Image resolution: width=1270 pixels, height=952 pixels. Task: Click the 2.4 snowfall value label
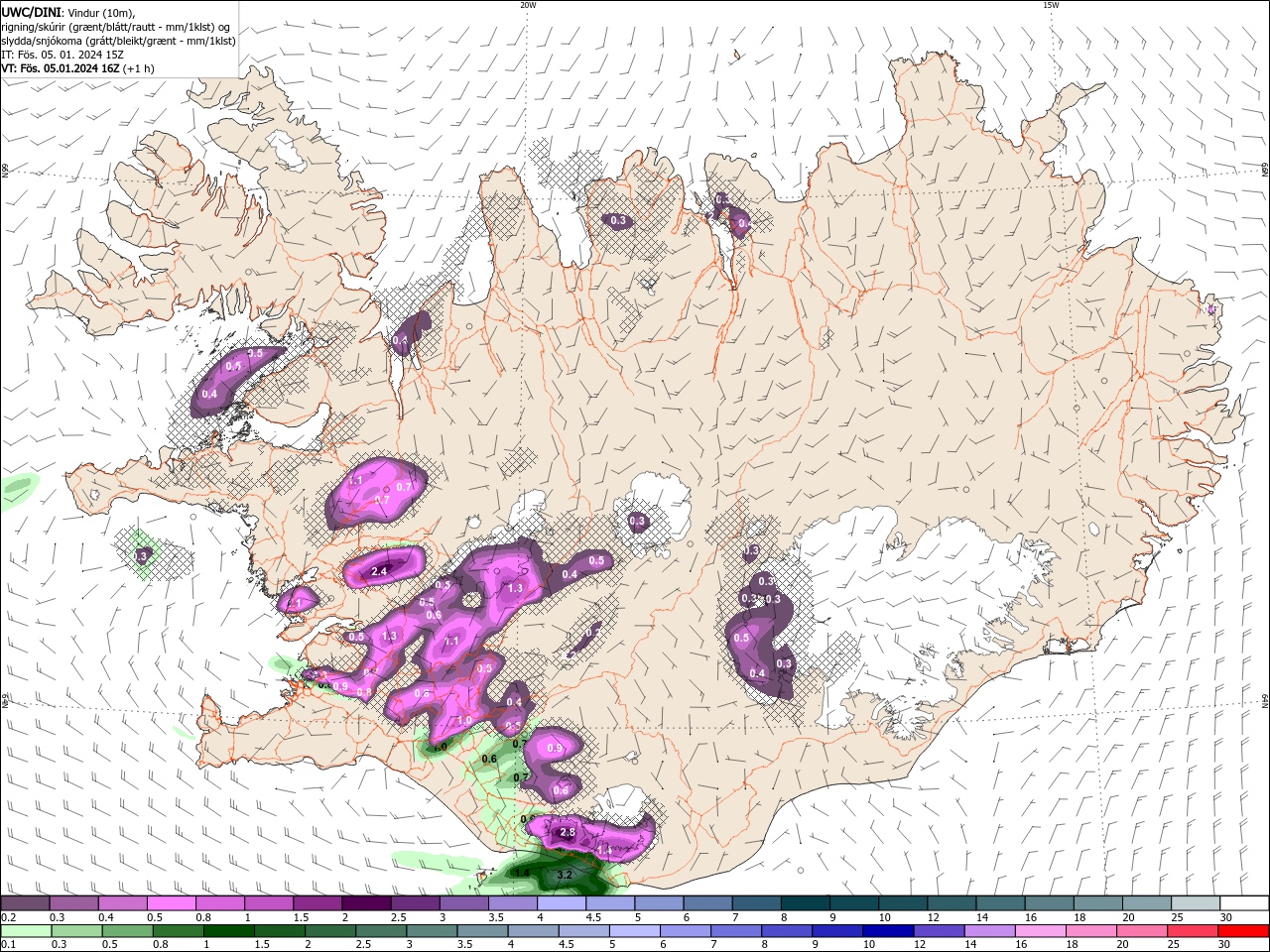[x=379, y=571]
